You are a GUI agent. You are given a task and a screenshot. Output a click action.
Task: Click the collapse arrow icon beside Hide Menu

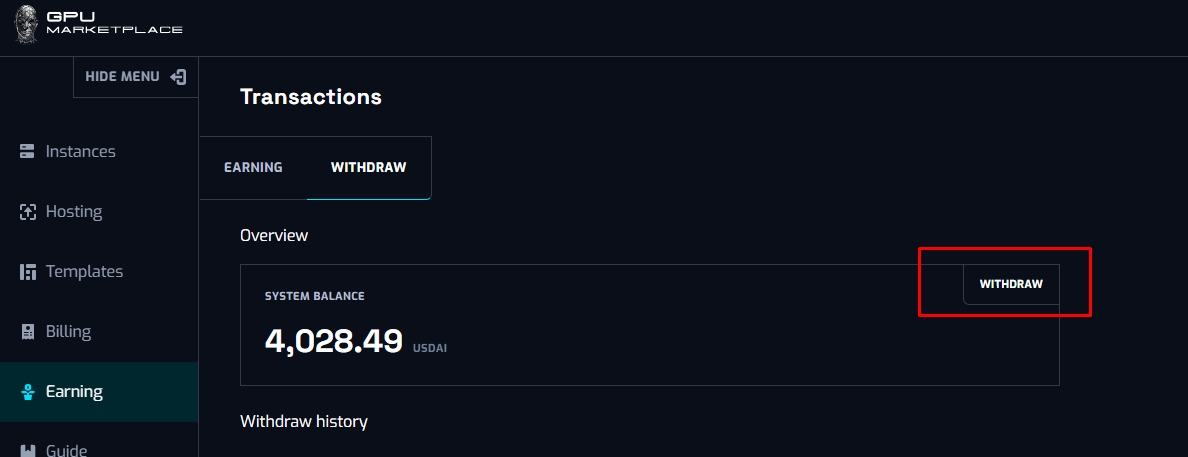click(178, 77)
